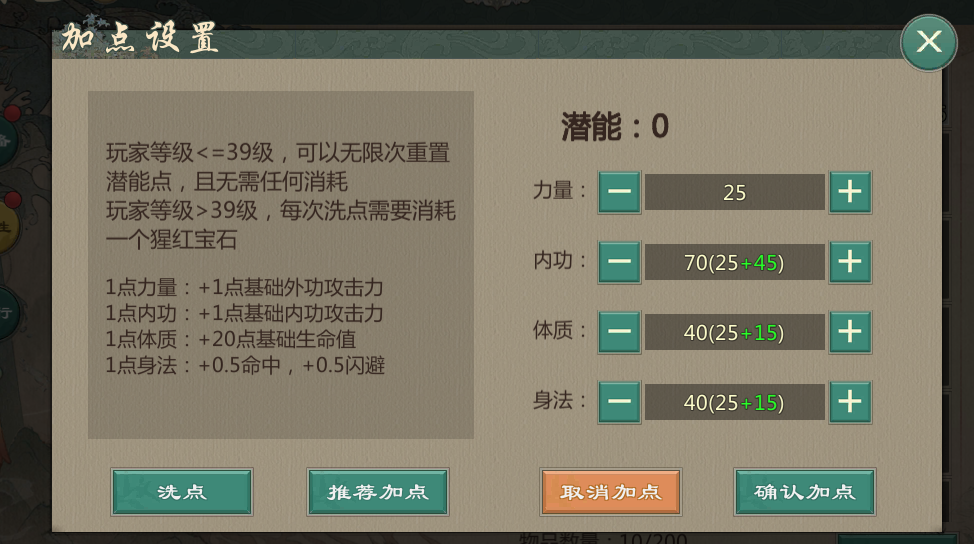Apply 推荐加点 recommended allocation
This screenshot has width=974, height=544.
click(x=377, y=492)
